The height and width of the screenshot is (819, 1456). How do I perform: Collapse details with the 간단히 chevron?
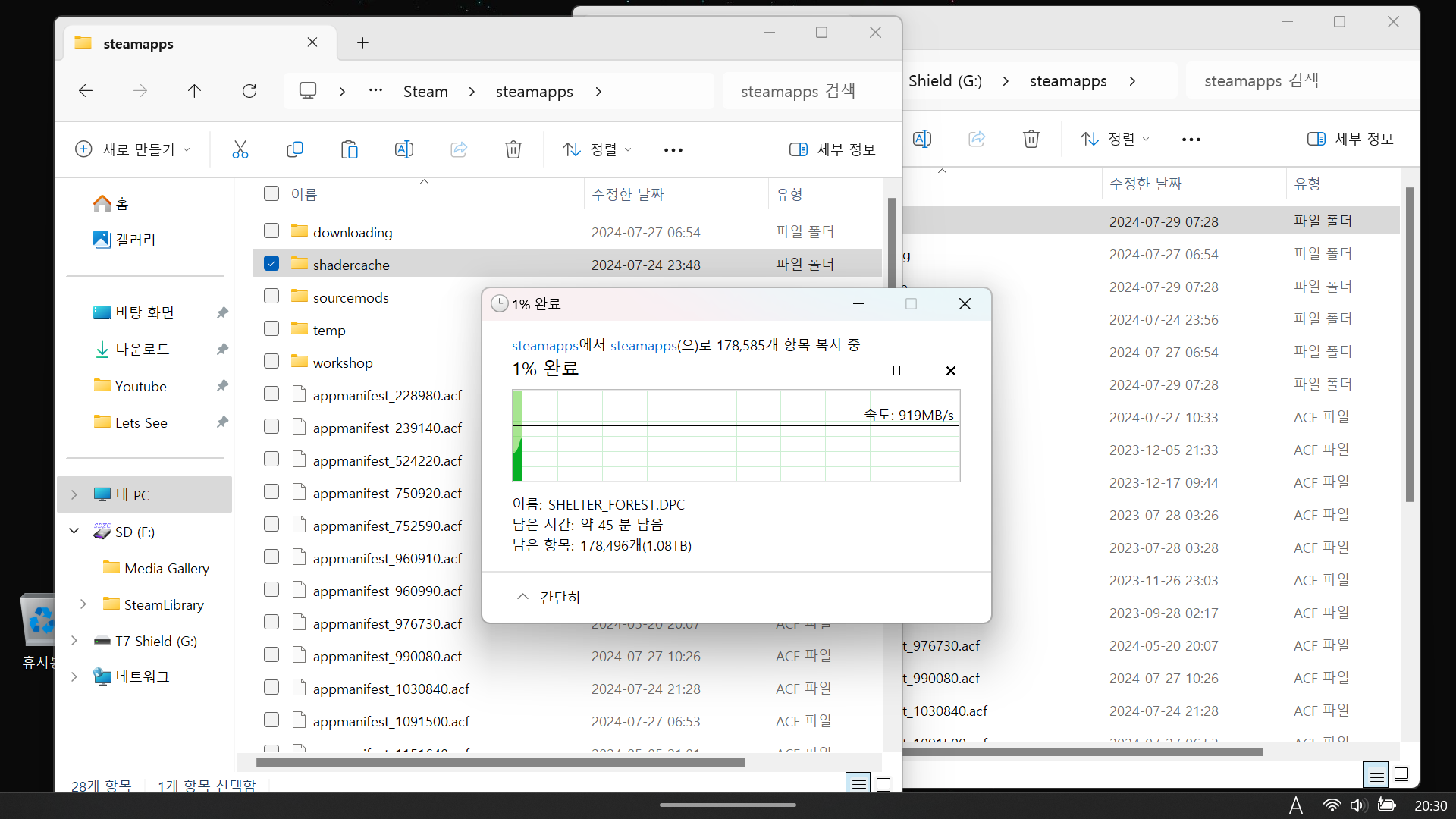pos(522,597)
